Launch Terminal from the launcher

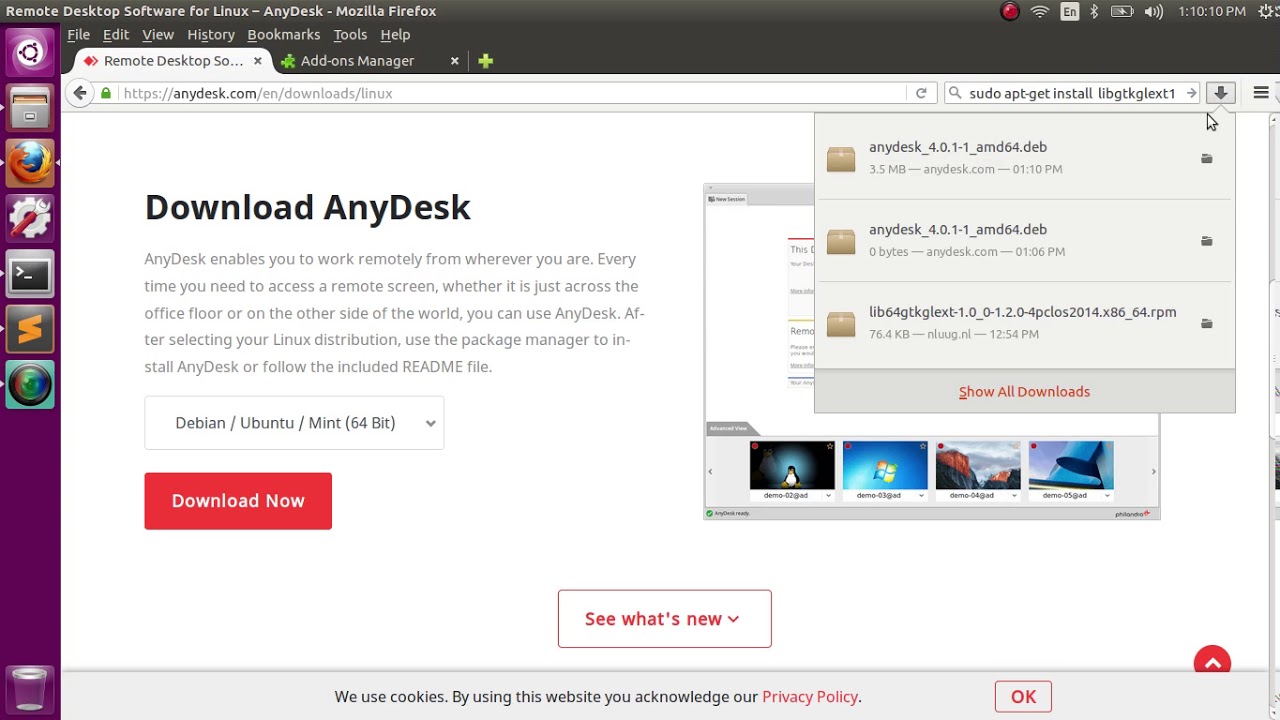coord(30,274)
